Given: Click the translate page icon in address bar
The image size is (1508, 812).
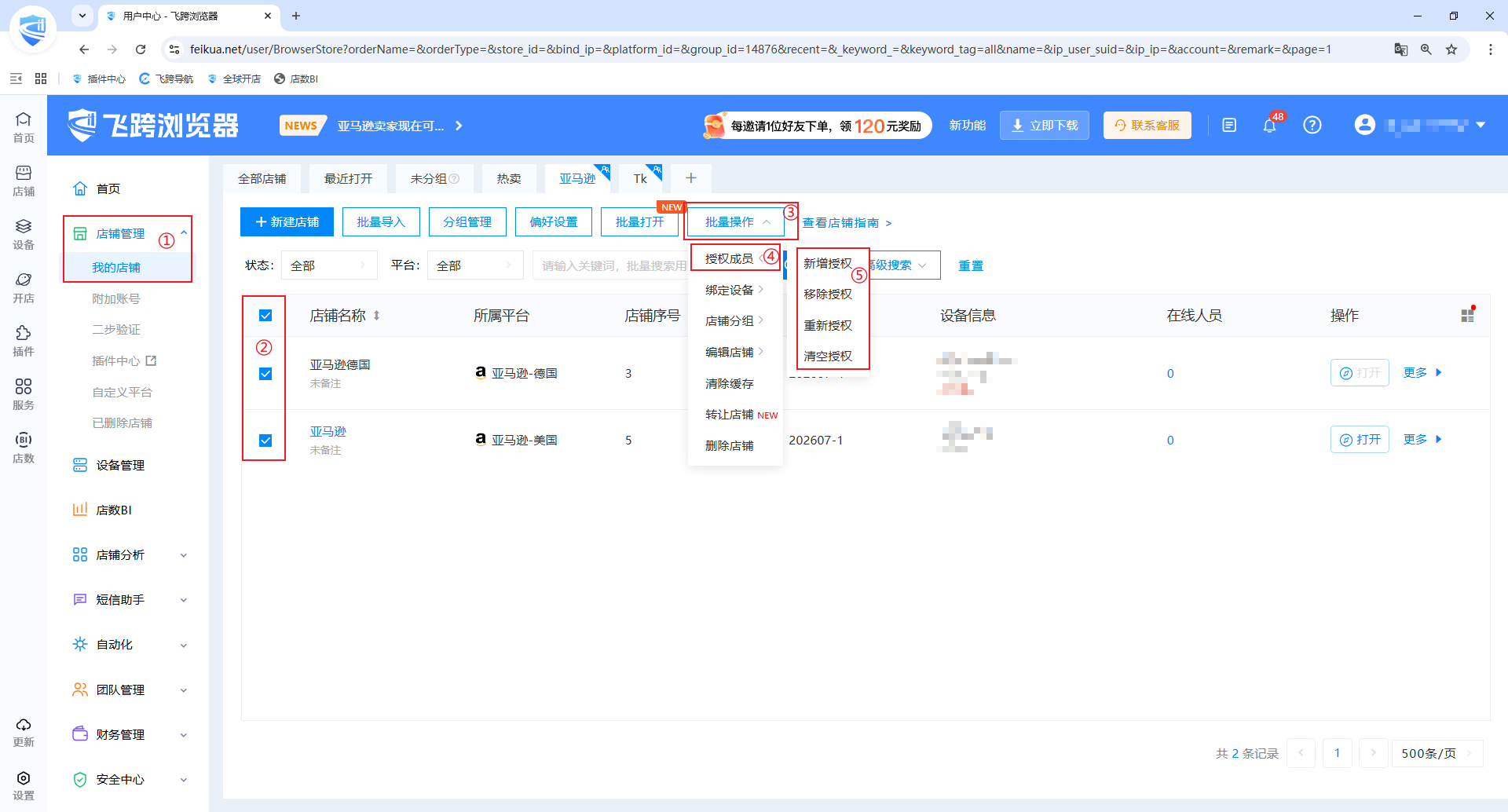Looking at the screenshot, I should (1401, 49).
